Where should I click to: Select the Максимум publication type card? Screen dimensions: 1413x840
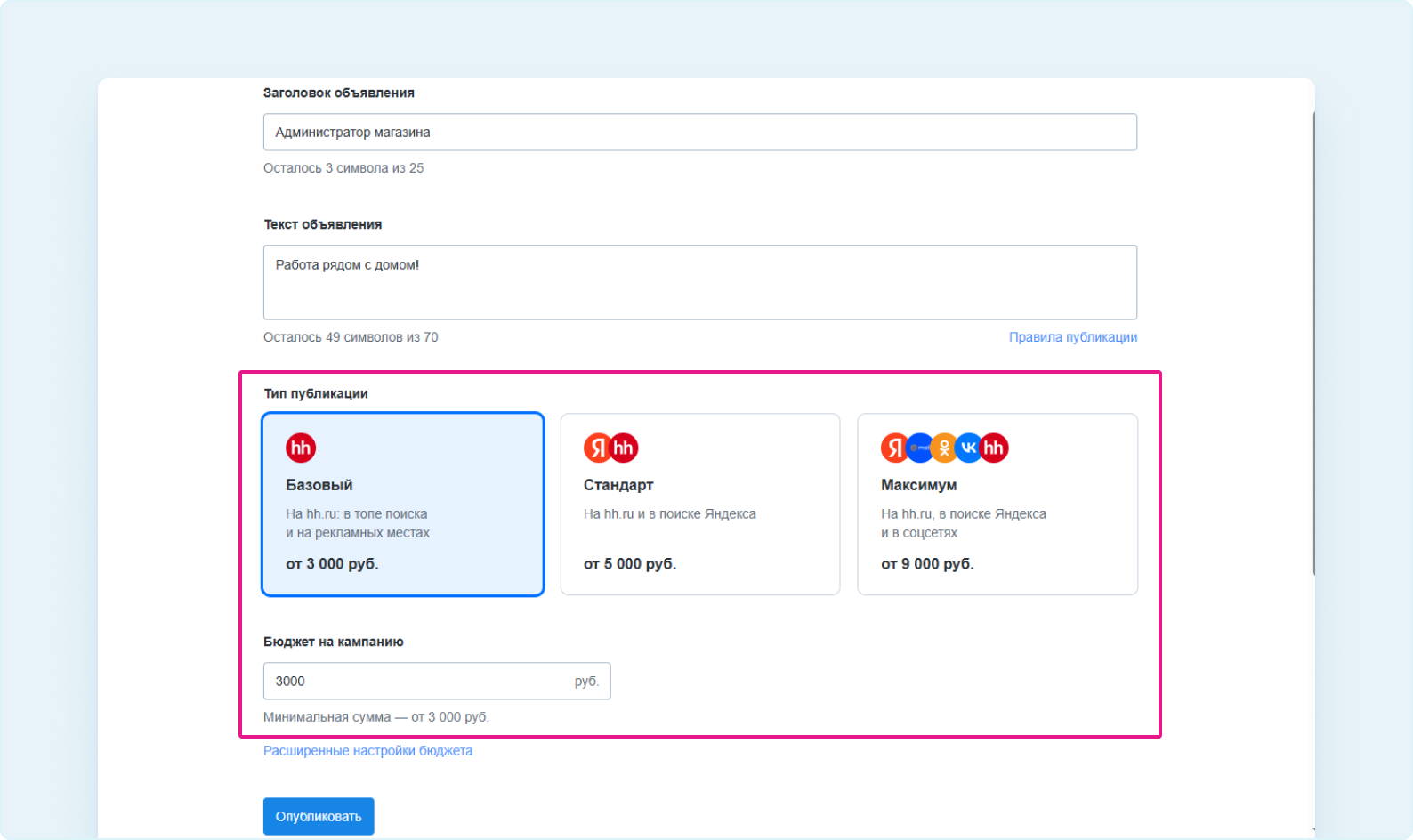(x=997, y=504)
